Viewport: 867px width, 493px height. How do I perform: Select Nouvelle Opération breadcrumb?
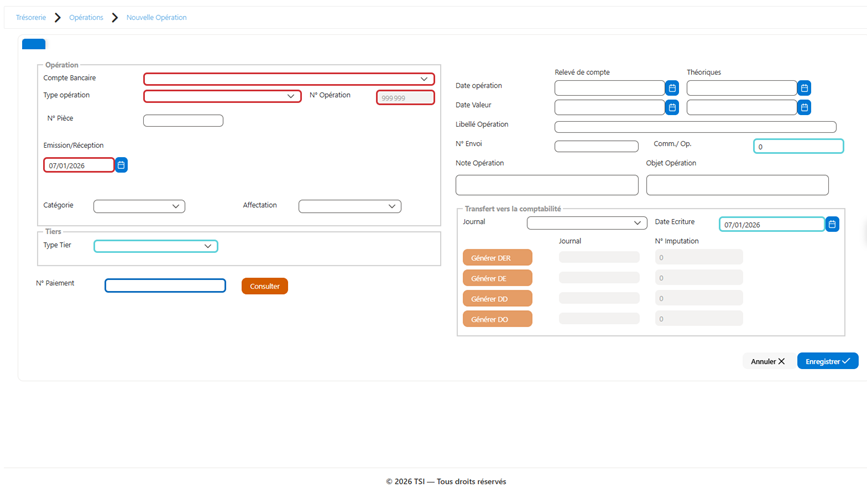coord(156,18)
